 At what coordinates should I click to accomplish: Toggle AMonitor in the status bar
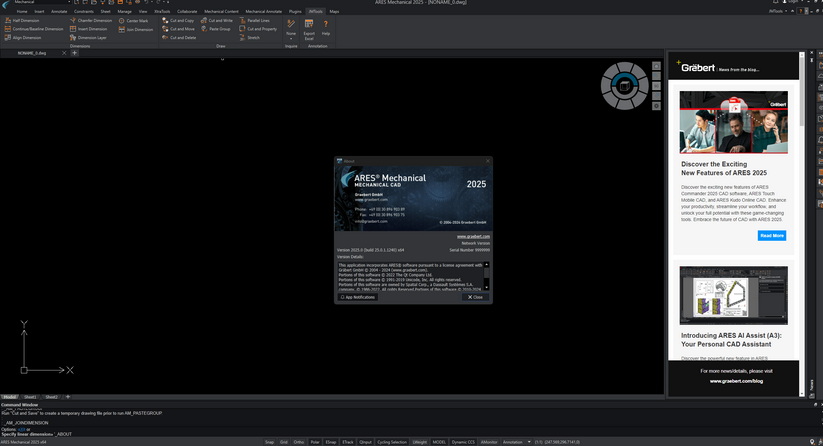tap(489, 442)
